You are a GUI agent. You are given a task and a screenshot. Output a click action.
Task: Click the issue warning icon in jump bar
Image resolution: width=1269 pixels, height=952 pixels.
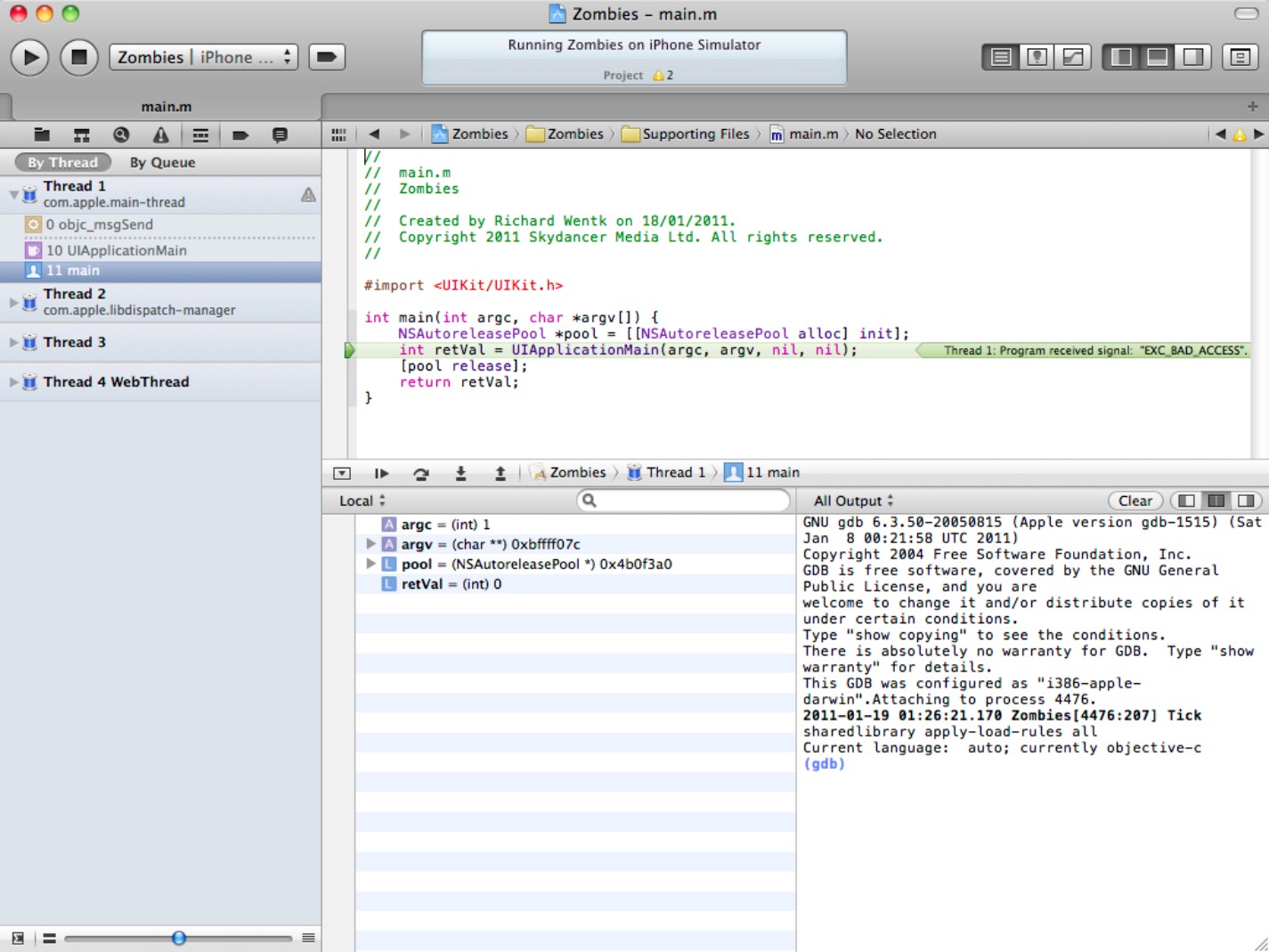(x=1240, y=134)
